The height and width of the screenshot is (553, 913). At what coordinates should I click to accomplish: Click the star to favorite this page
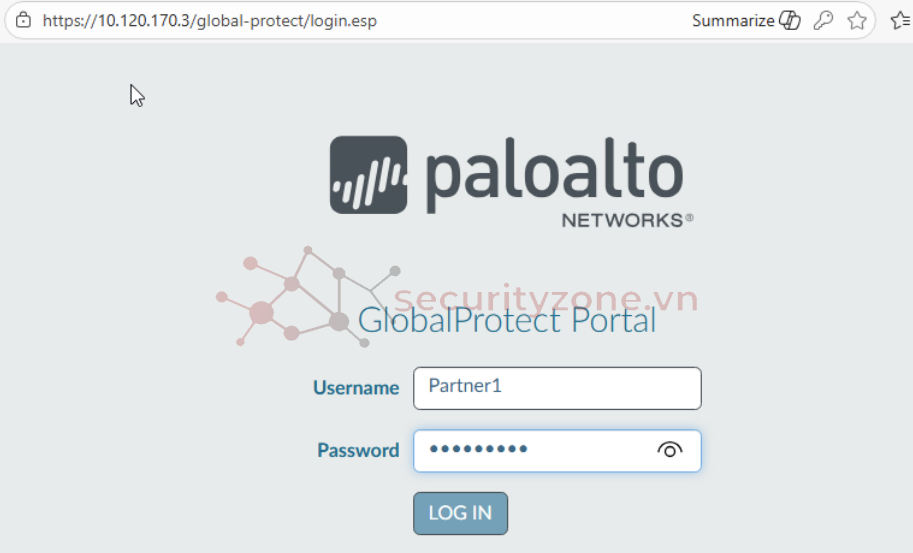[856, 20]
